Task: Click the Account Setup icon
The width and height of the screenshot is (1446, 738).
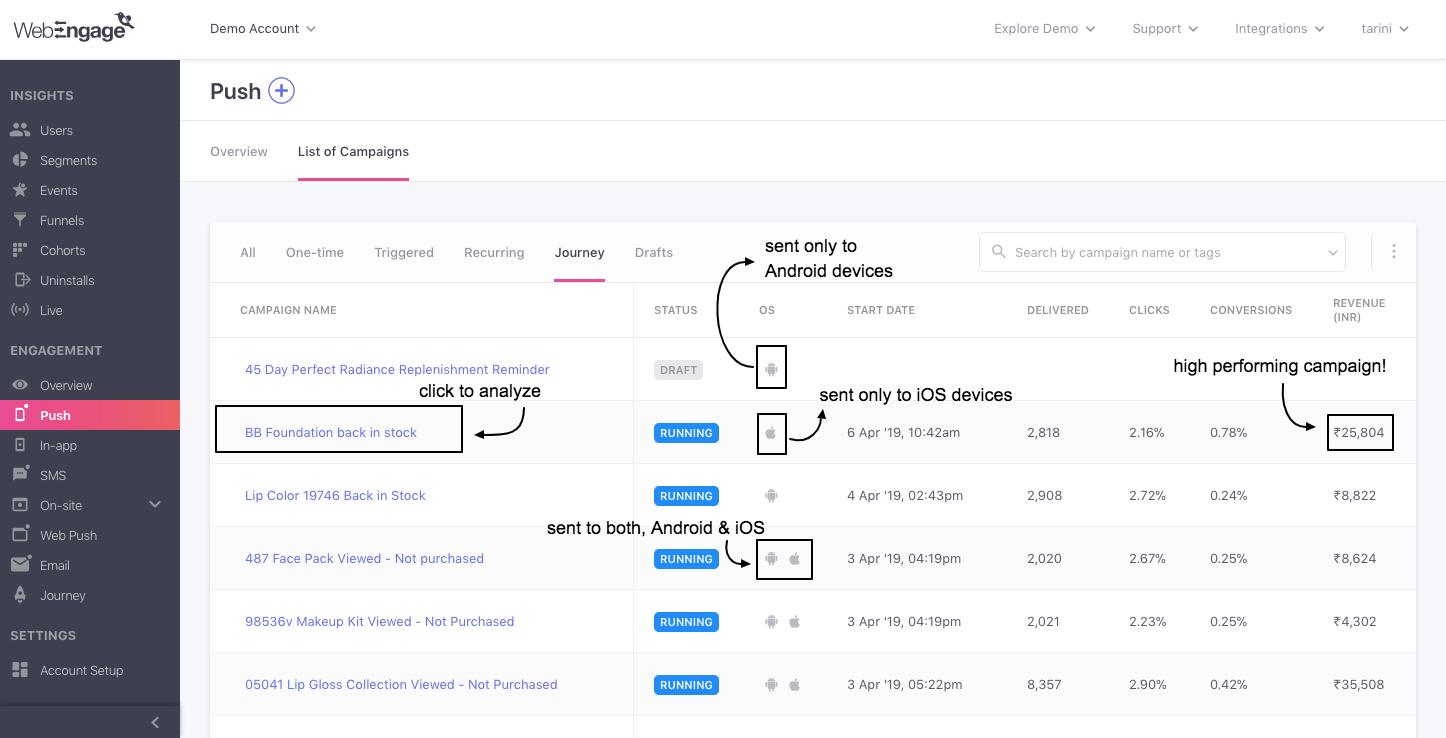Action: (19, 670)
